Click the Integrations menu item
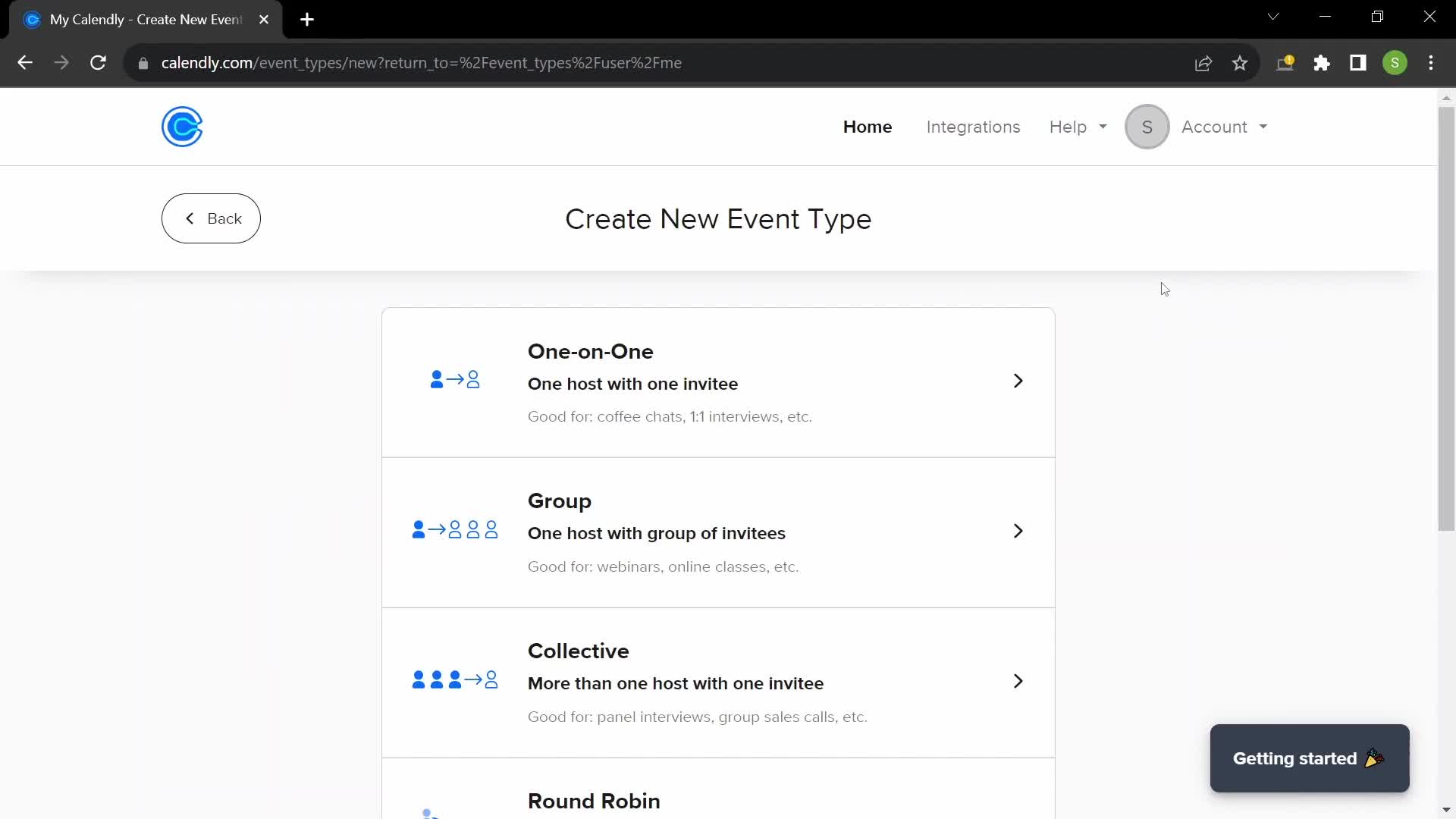This screenshot has width=1456, height=819. coord(973,127)
